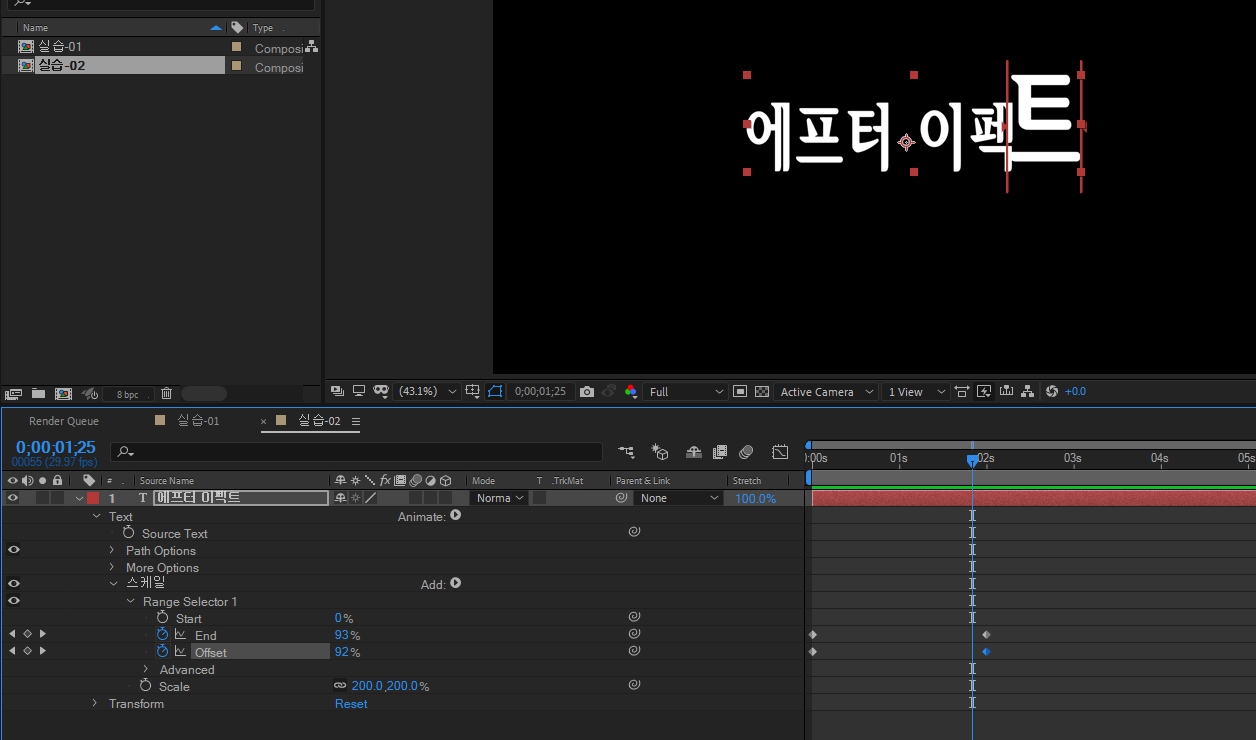Click the timeline current time 0;00;01;25
Screen dimensions: 1256x740
click(56, 447)
